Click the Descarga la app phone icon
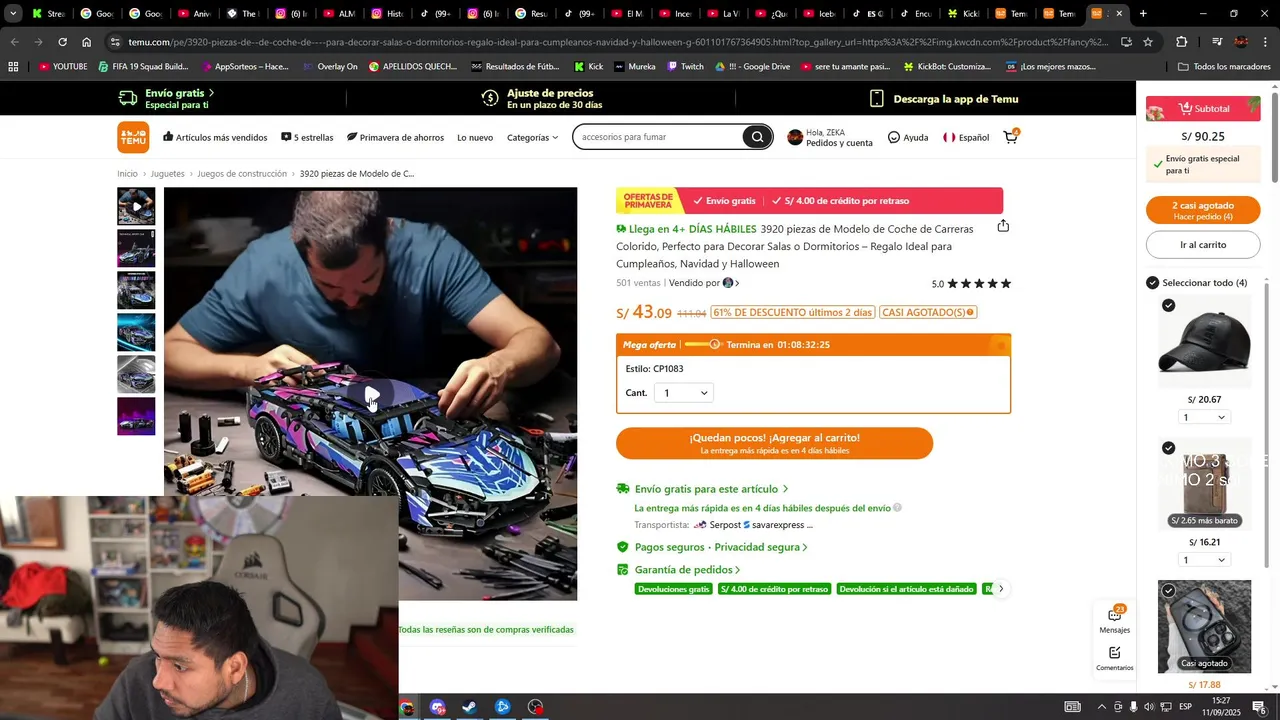 coord(877,98)
